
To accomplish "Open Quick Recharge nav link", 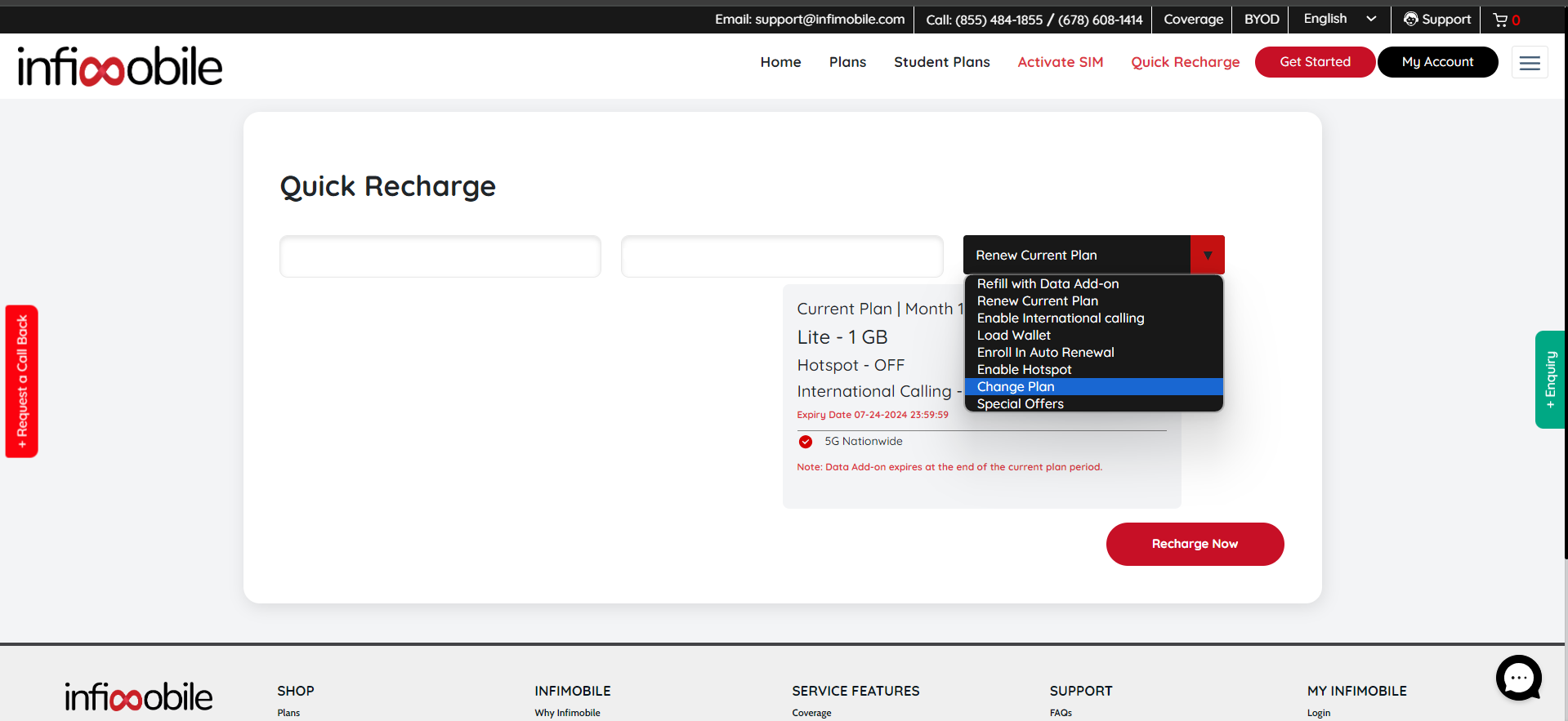I will click(x=1185, y=62).
